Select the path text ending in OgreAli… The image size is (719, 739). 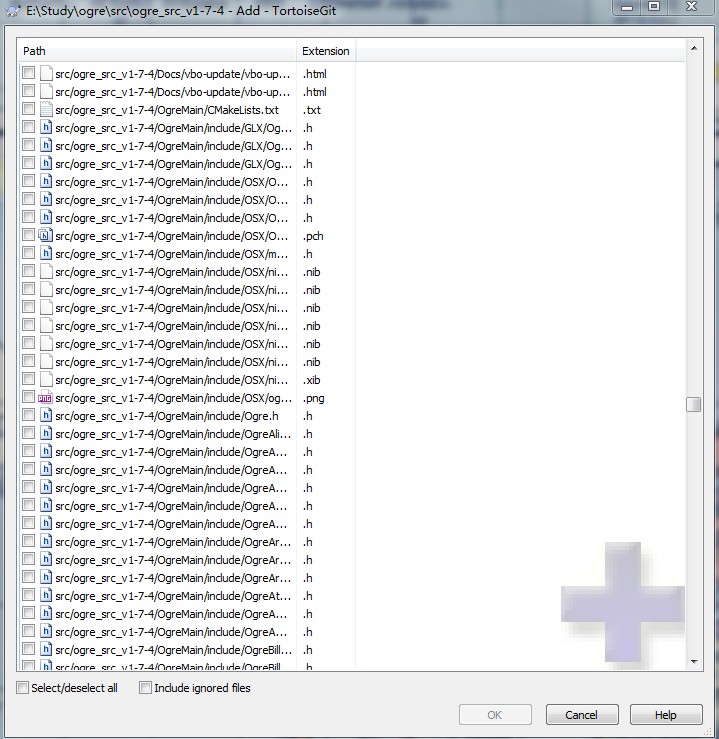[x=173, y=434]
